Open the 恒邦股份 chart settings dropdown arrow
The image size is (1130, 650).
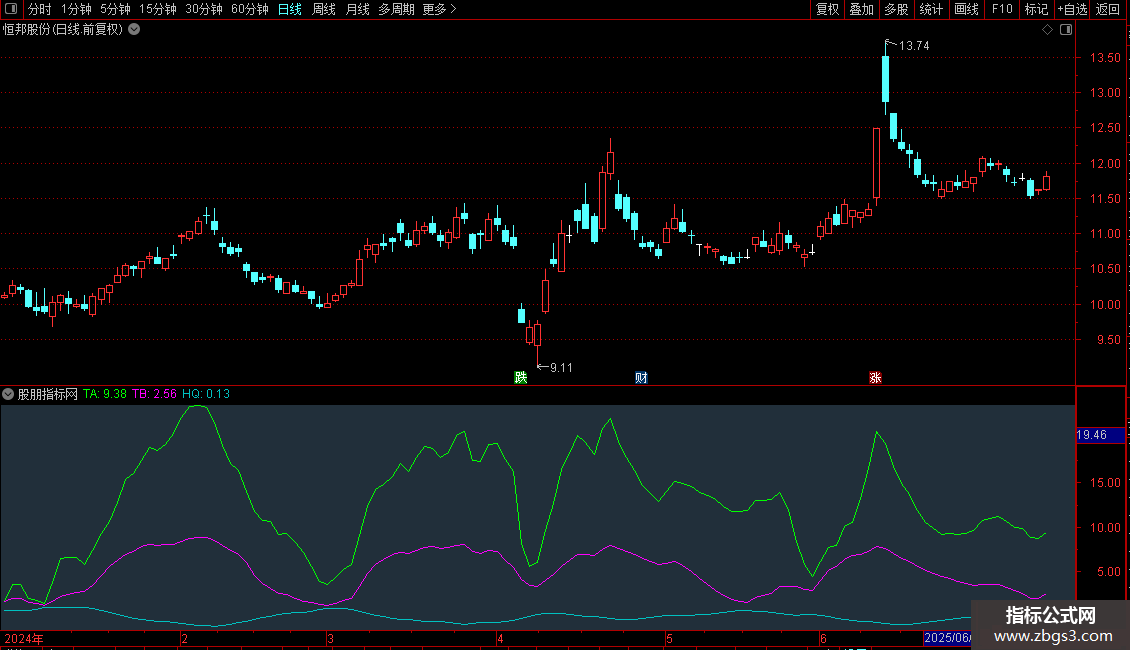(134, 30)
